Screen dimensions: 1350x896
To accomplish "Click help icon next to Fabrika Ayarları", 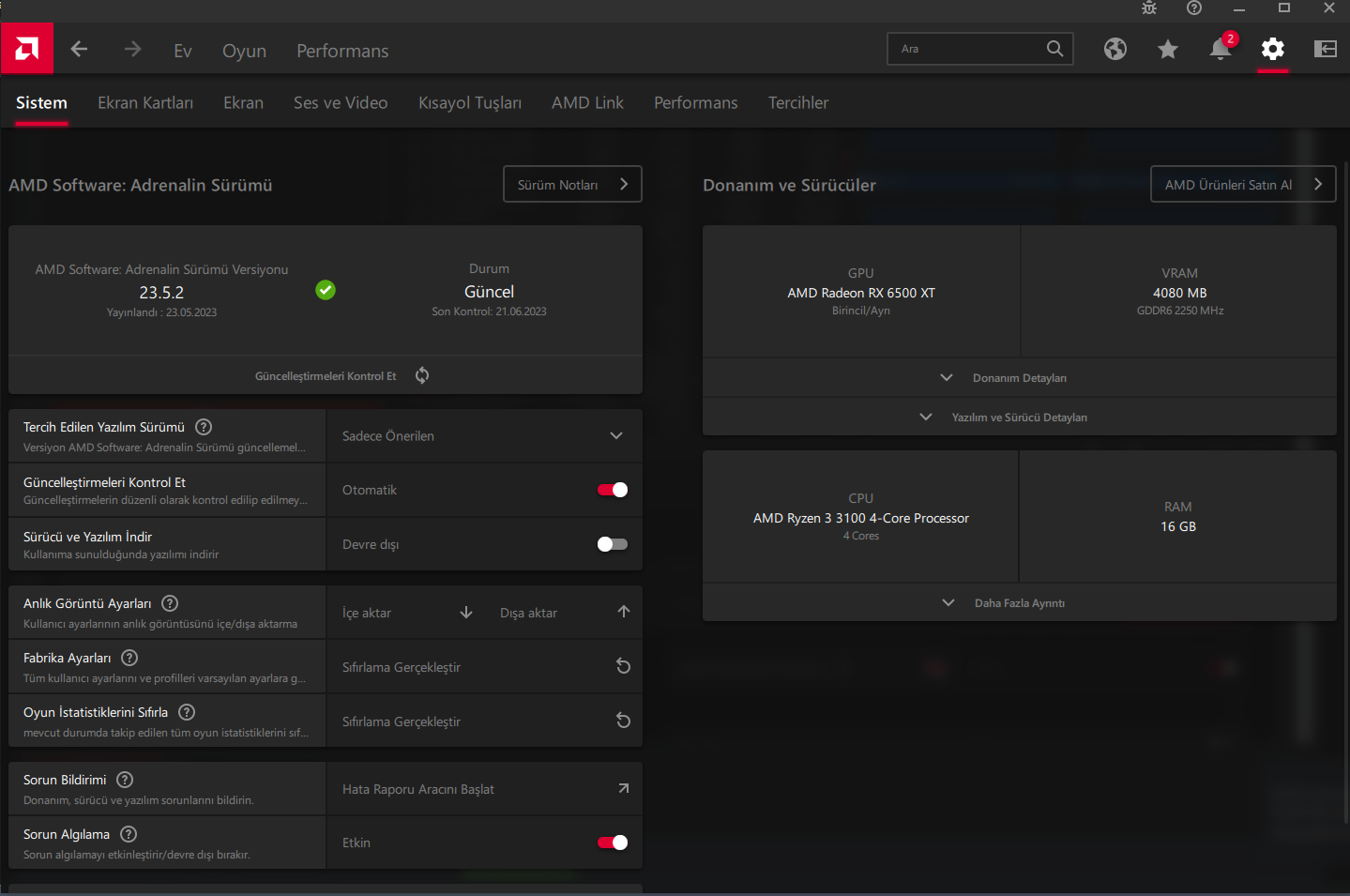I will (129, 658).
